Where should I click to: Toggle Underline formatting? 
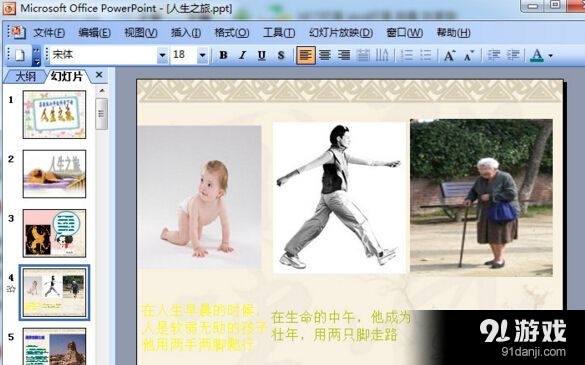pyautogui.click(x=262, y=55)
